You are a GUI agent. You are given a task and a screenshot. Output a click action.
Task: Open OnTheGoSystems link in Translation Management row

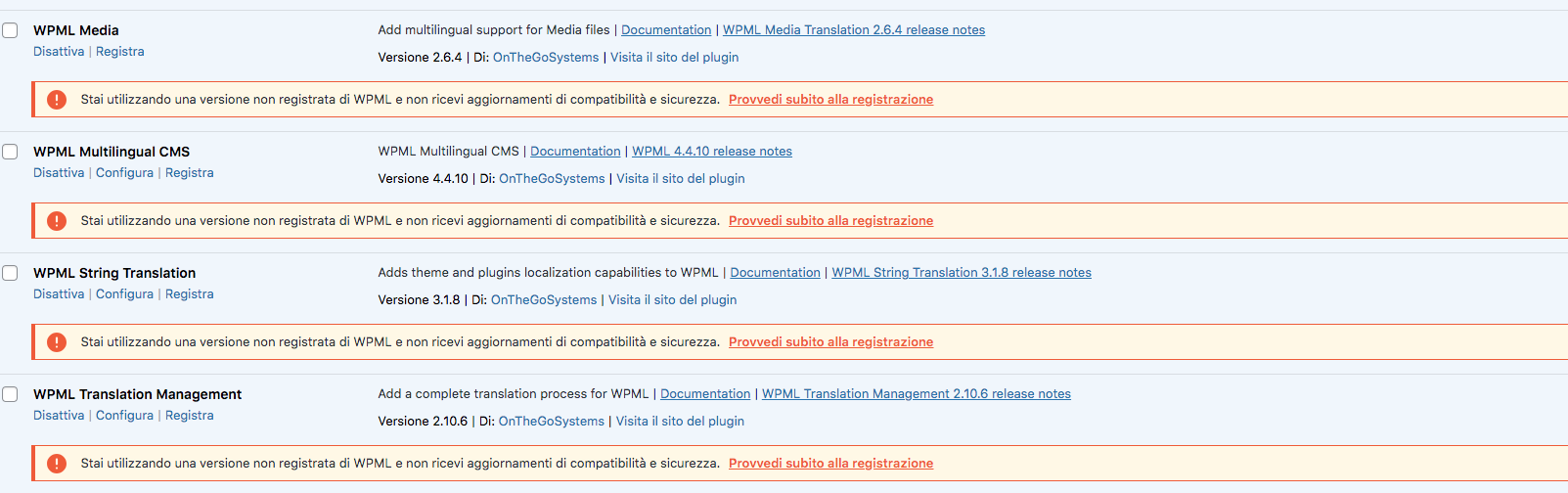click(x=552, y=422)
